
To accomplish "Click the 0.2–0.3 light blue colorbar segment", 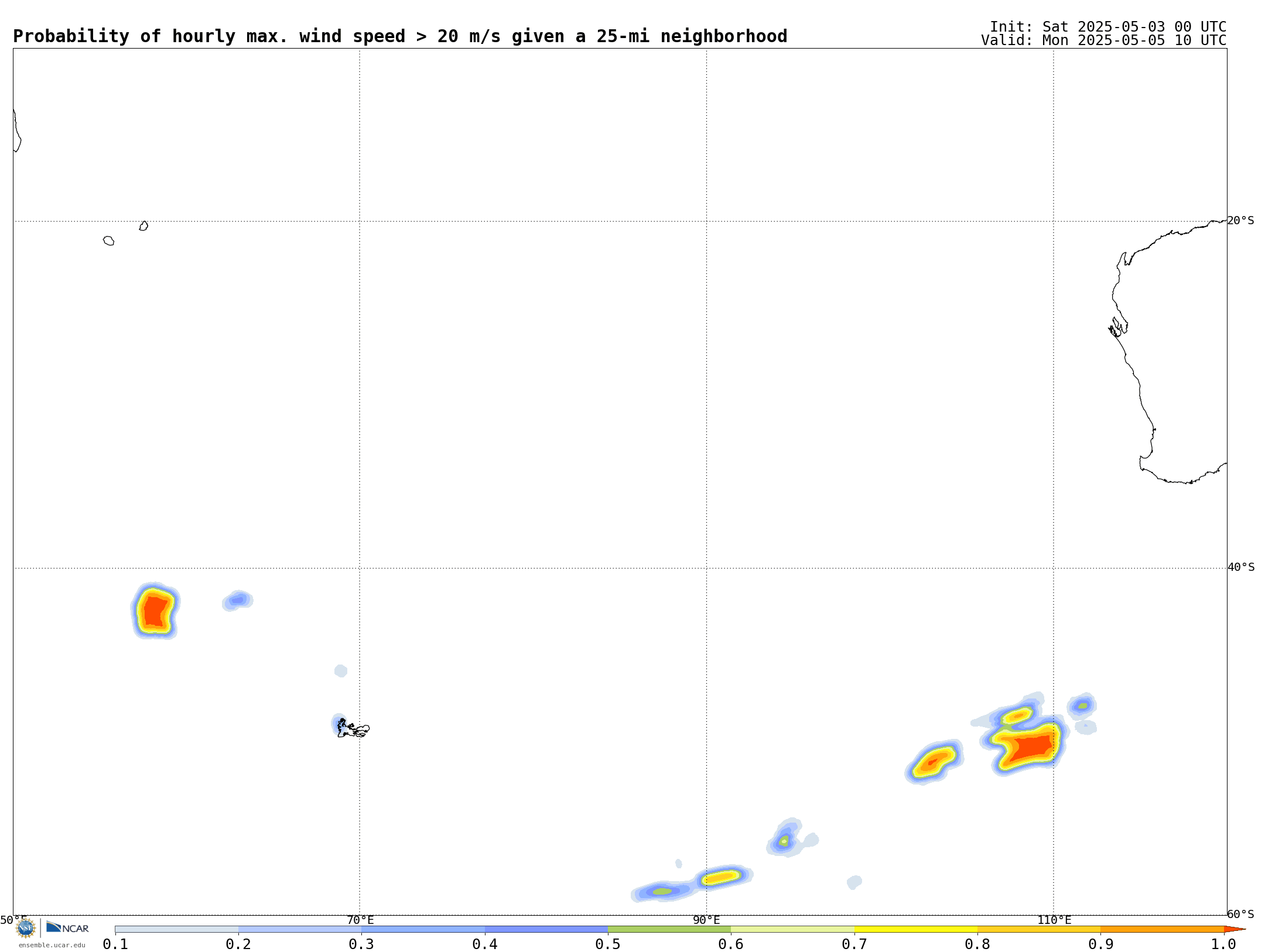I will (300, 929).
